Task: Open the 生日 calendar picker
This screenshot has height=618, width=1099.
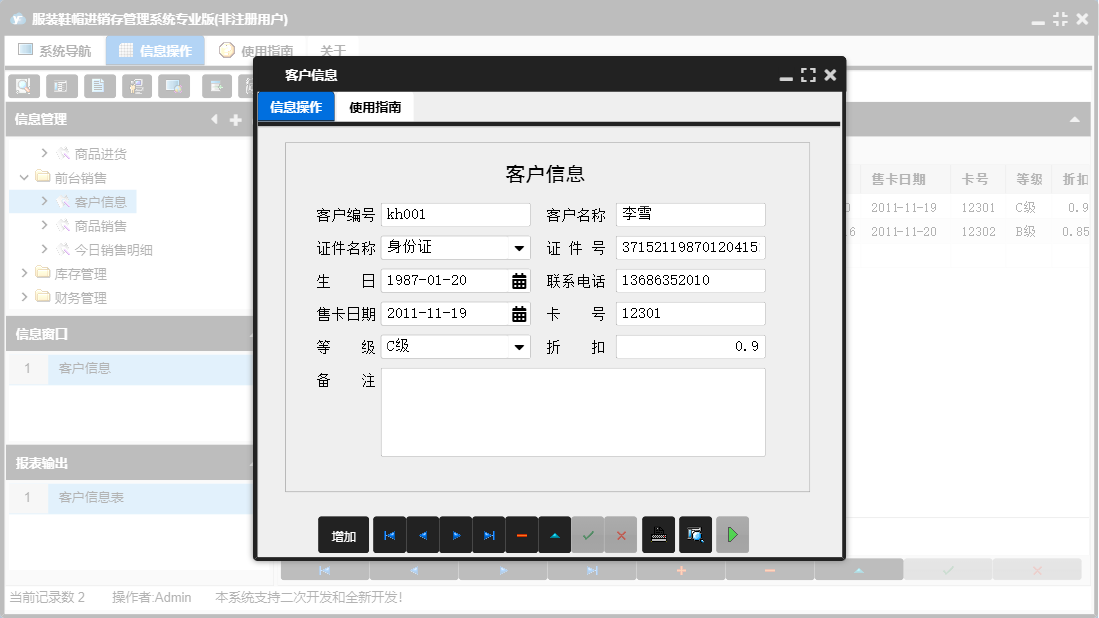Action: pos(519,281)
